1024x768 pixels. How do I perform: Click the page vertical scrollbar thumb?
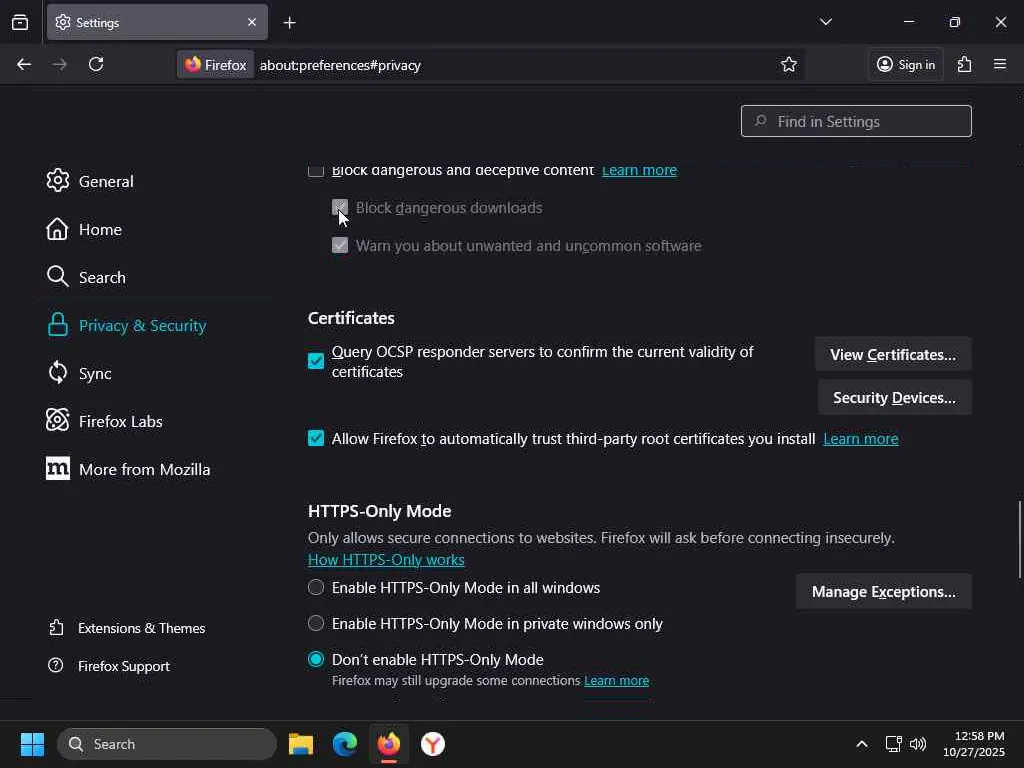(1019, 538)
